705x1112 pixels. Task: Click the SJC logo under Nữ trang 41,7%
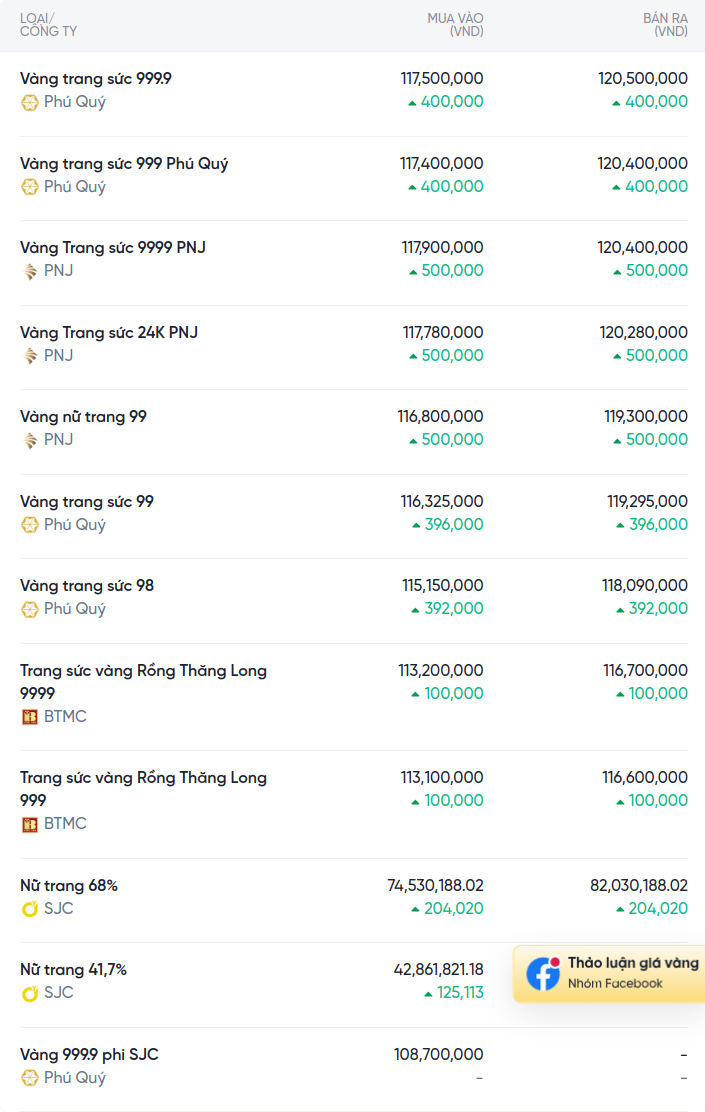(x=30, y=993)
